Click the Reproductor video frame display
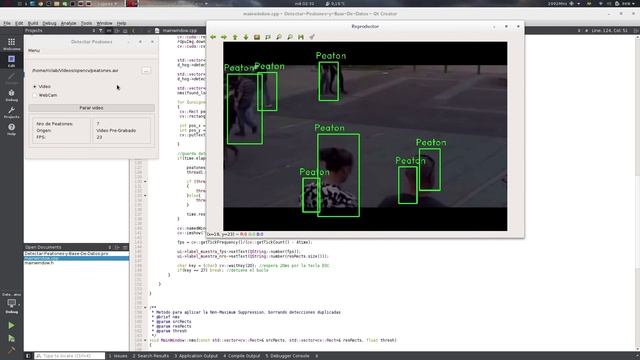This screenshot has width=640, height=360. tap(365, 136)
